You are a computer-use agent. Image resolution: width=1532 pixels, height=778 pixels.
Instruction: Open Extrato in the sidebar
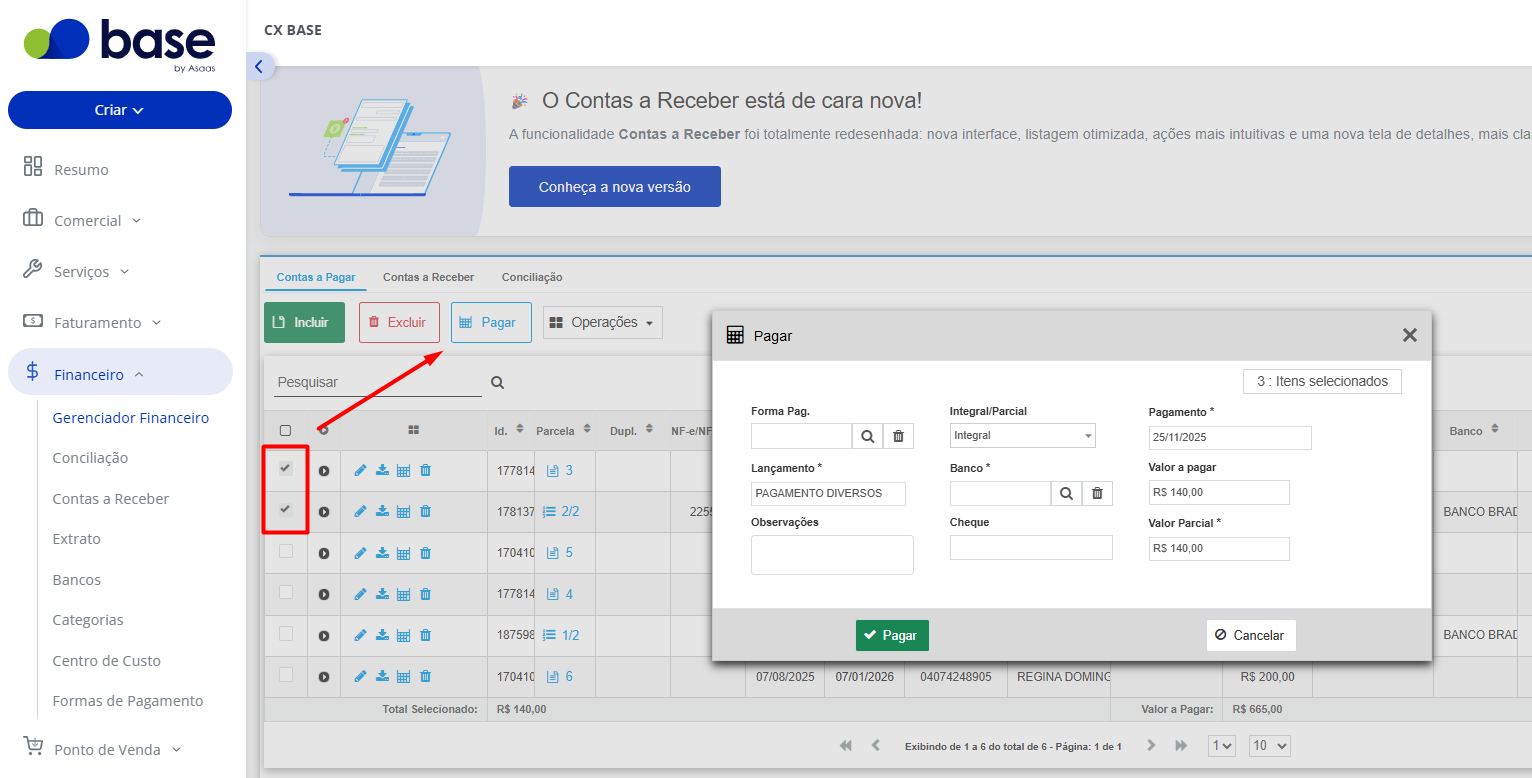(77, 539)
